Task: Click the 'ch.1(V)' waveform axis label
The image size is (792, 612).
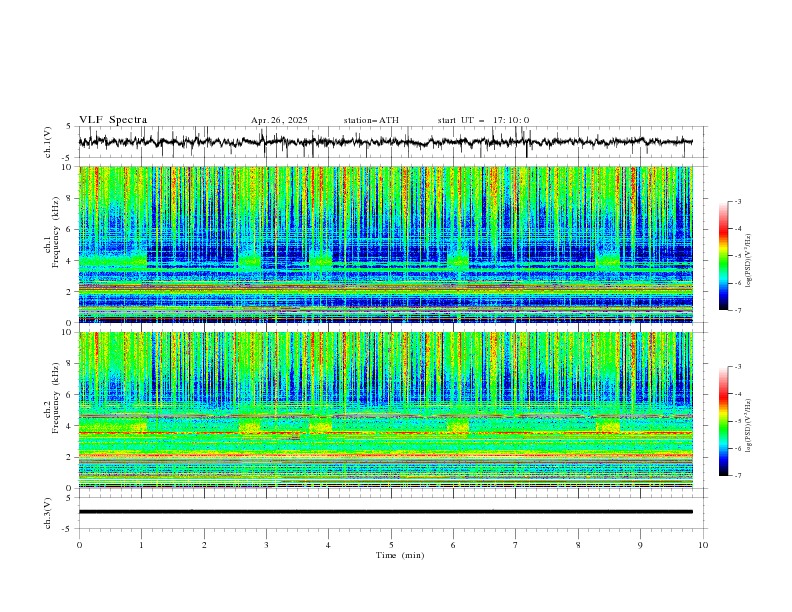Action: [x=48, y=142]
